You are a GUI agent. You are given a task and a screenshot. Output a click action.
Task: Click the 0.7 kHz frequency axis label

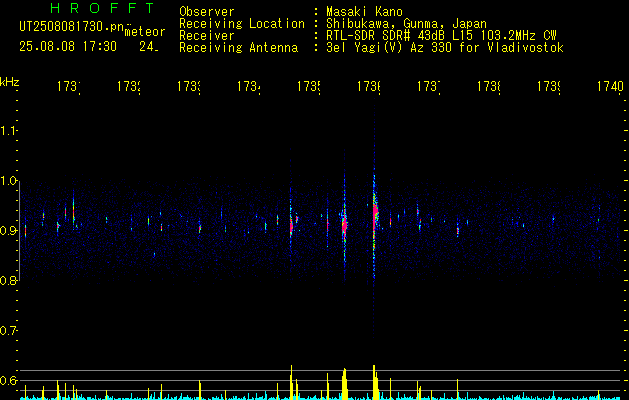8,330
